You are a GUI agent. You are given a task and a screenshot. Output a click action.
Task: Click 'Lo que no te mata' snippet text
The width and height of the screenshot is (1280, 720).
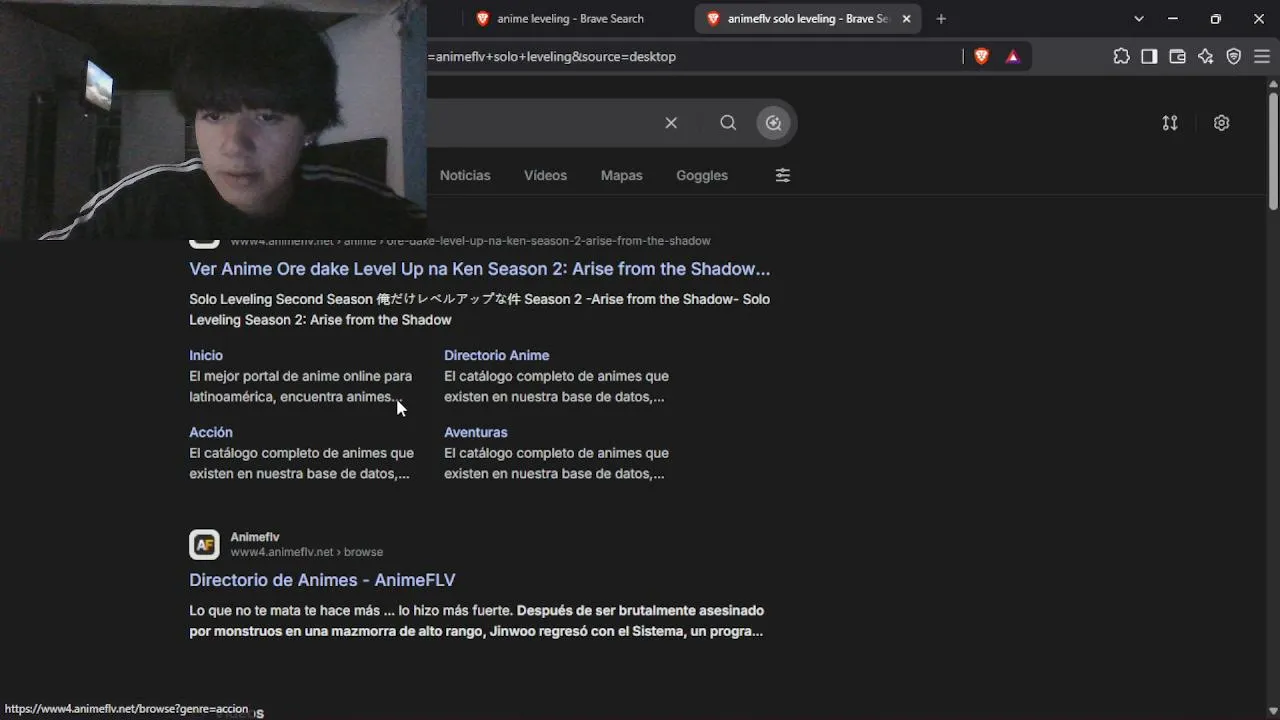pos(477,621)
